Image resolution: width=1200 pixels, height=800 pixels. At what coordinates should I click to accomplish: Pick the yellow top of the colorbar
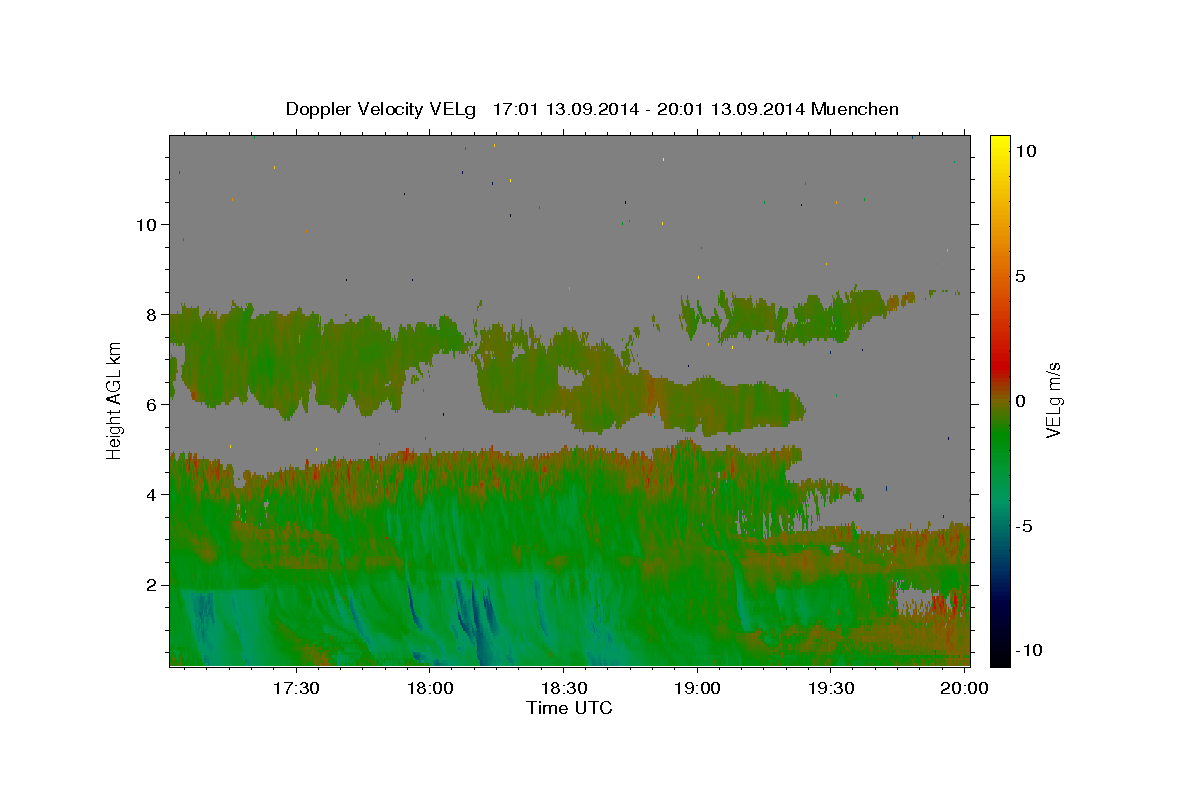[1000, 142]
